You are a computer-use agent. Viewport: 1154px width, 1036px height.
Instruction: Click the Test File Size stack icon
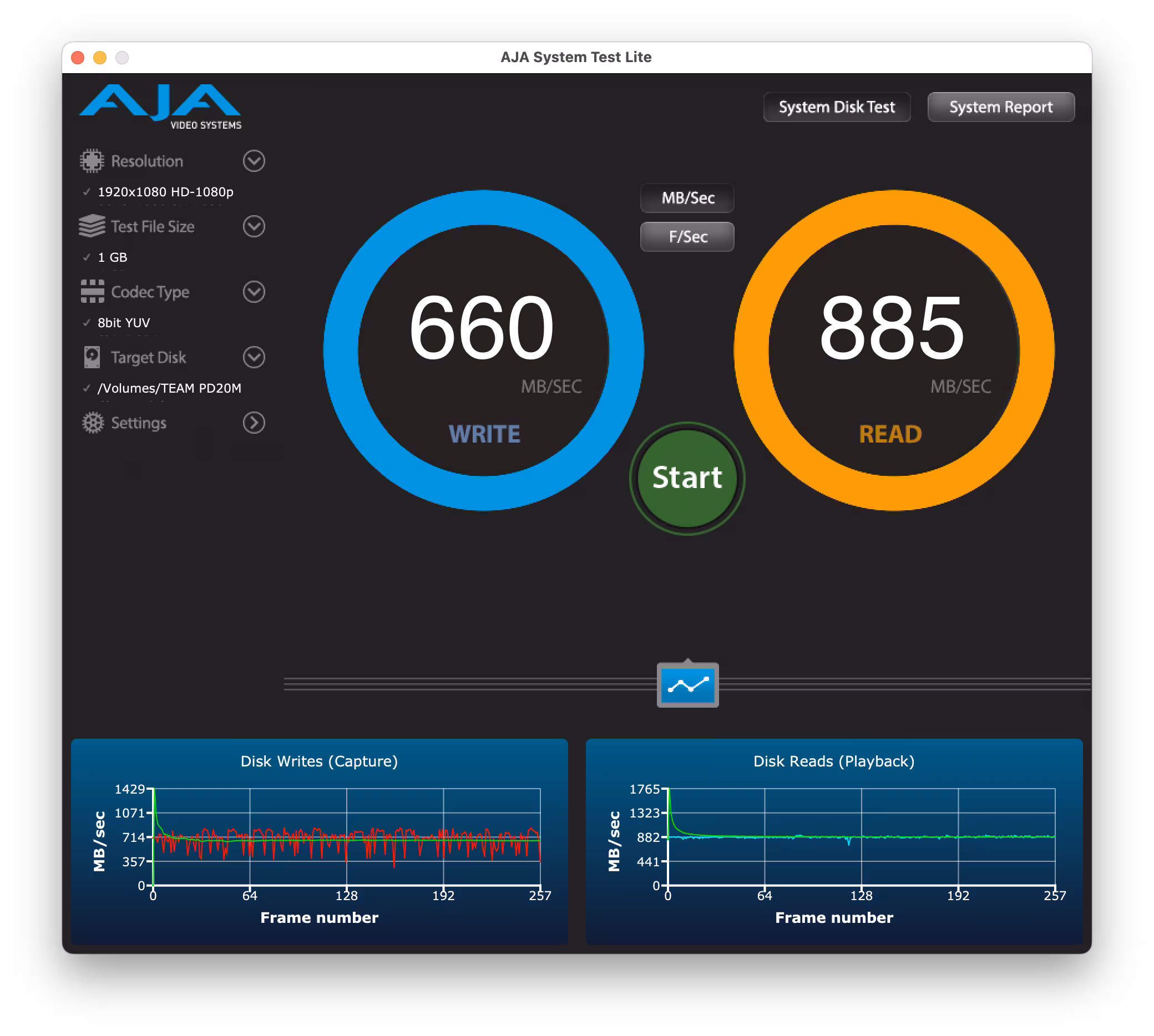(92, 226)
